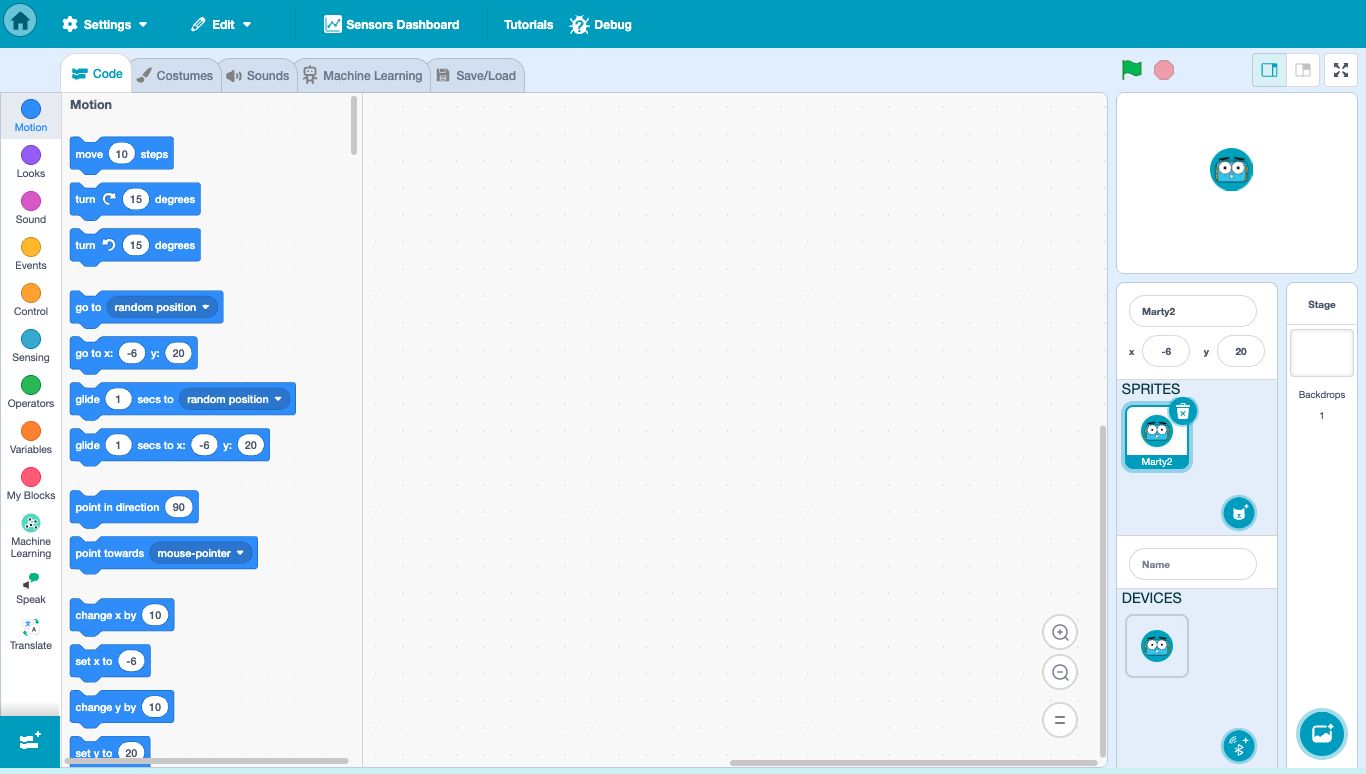Select the Marty2 sprite thumbnail
This screenshot has width=1366, height=774.
1157,437
